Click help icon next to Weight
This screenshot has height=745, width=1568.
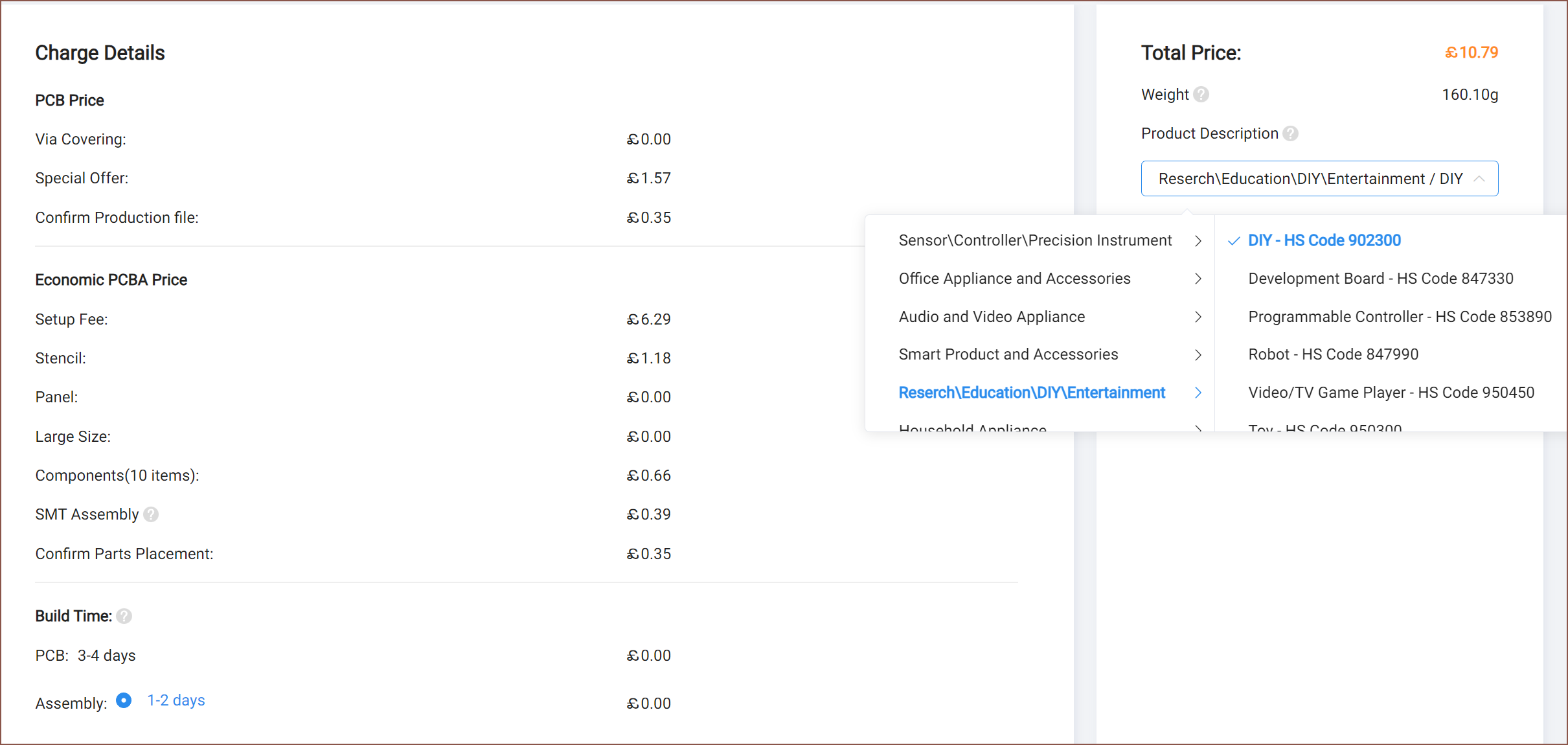(1201, 95)
